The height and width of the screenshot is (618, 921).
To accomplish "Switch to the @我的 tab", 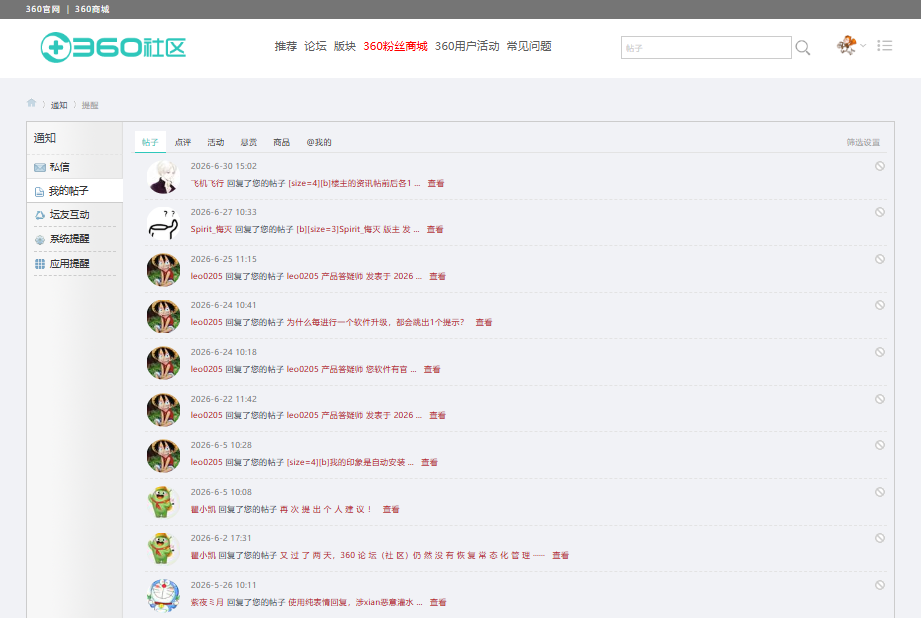I will click(319, 142).
